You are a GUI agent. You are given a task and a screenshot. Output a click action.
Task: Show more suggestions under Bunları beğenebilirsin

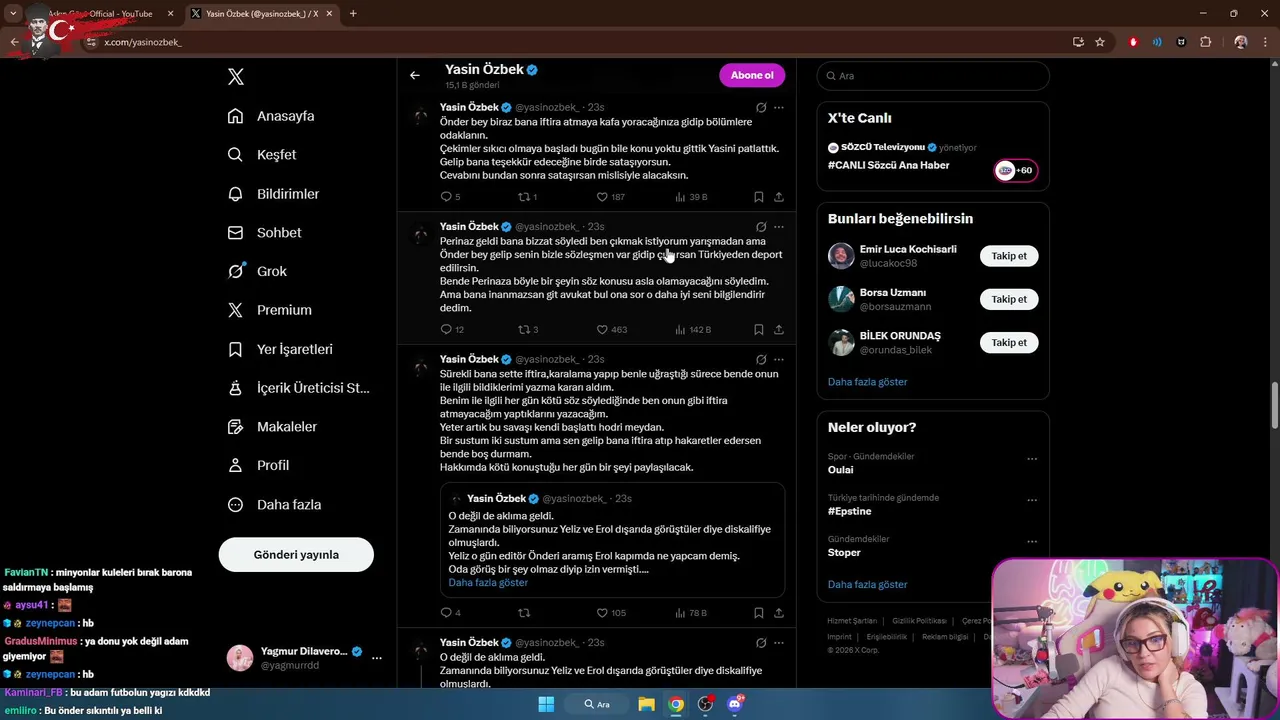[867, 382]
